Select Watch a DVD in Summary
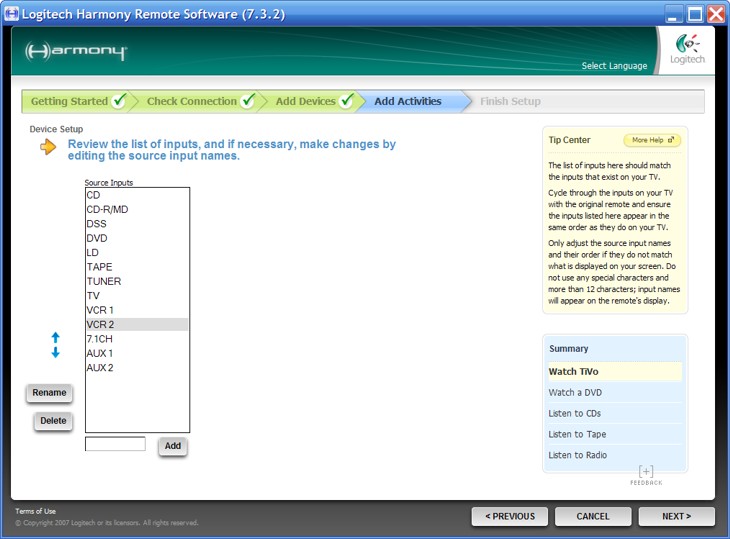730x539 pixels. [615, 392]
